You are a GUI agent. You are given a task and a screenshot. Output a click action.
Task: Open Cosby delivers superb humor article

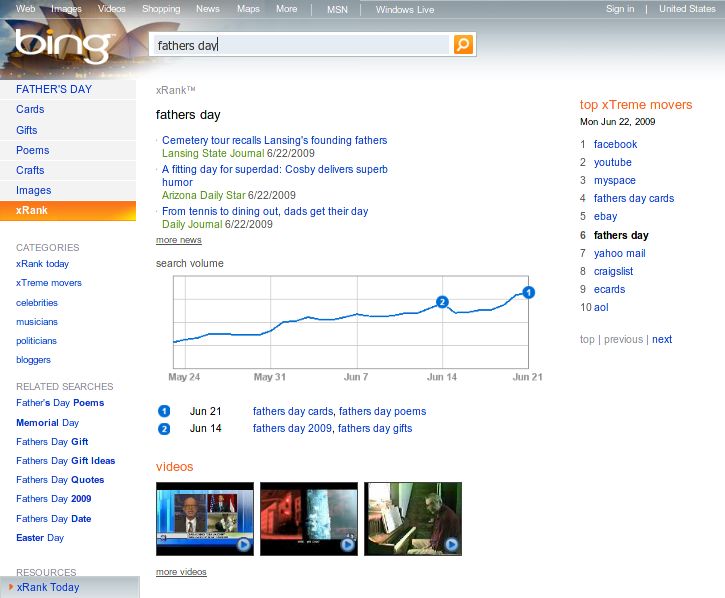pos(274,176)
